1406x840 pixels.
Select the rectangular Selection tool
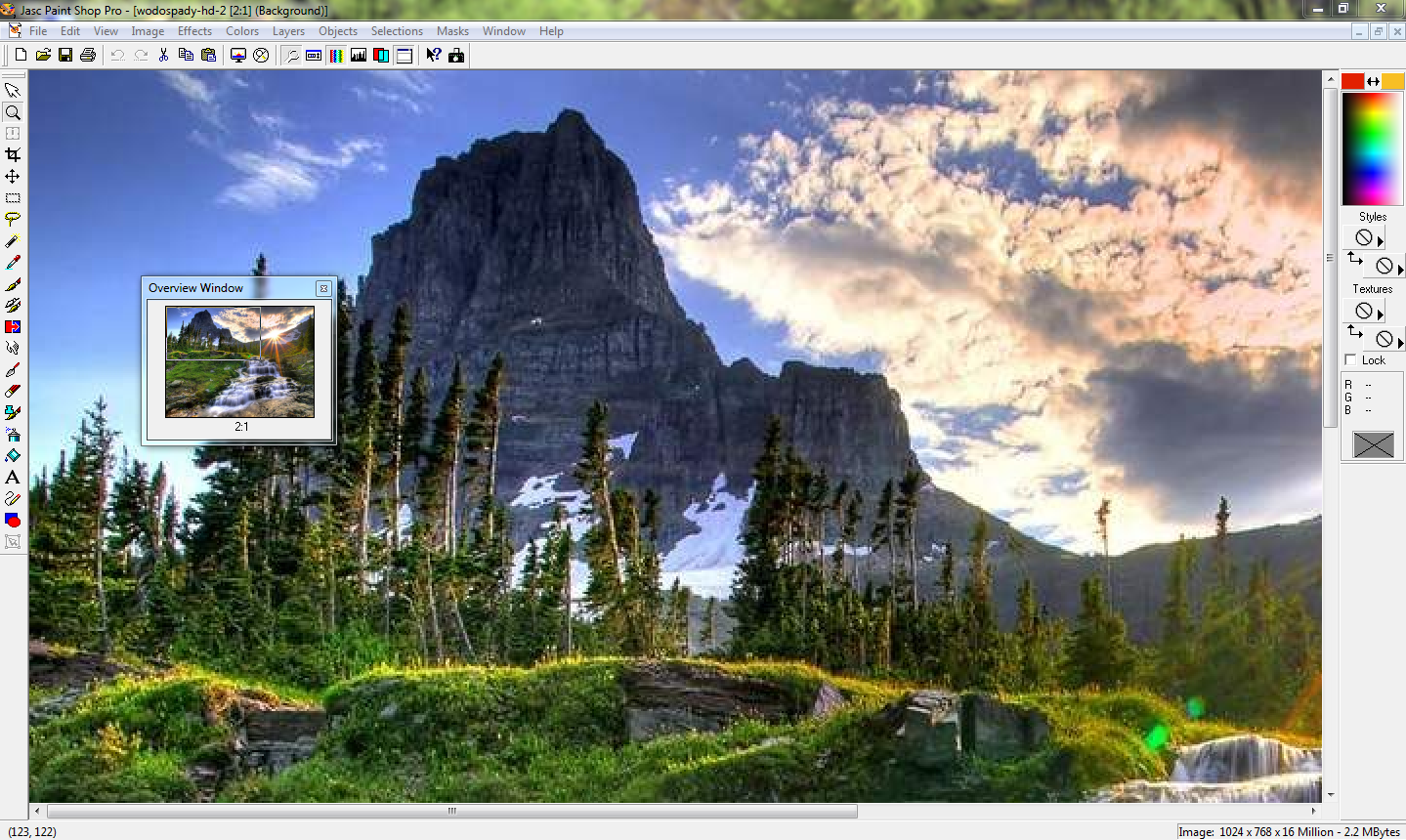[x=13, y=197]
